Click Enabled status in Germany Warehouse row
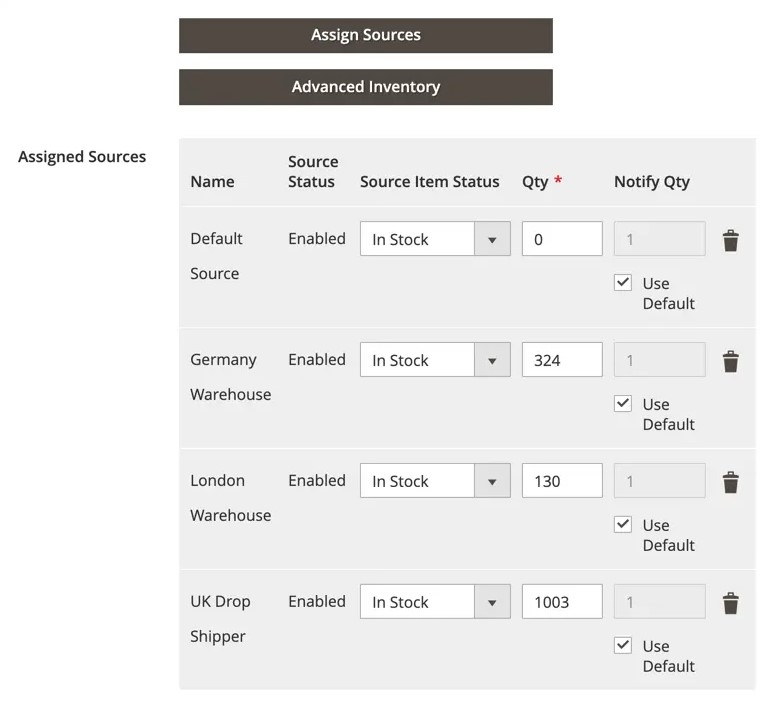The height and width of the screenshot is (710, 779). [317, 360]
